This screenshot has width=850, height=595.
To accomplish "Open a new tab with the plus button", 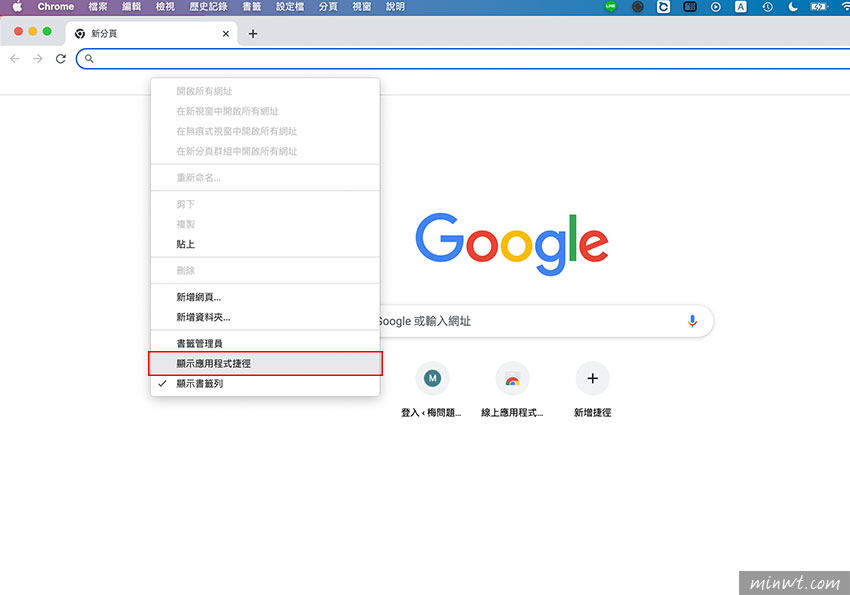I will [x=253, y=34].
